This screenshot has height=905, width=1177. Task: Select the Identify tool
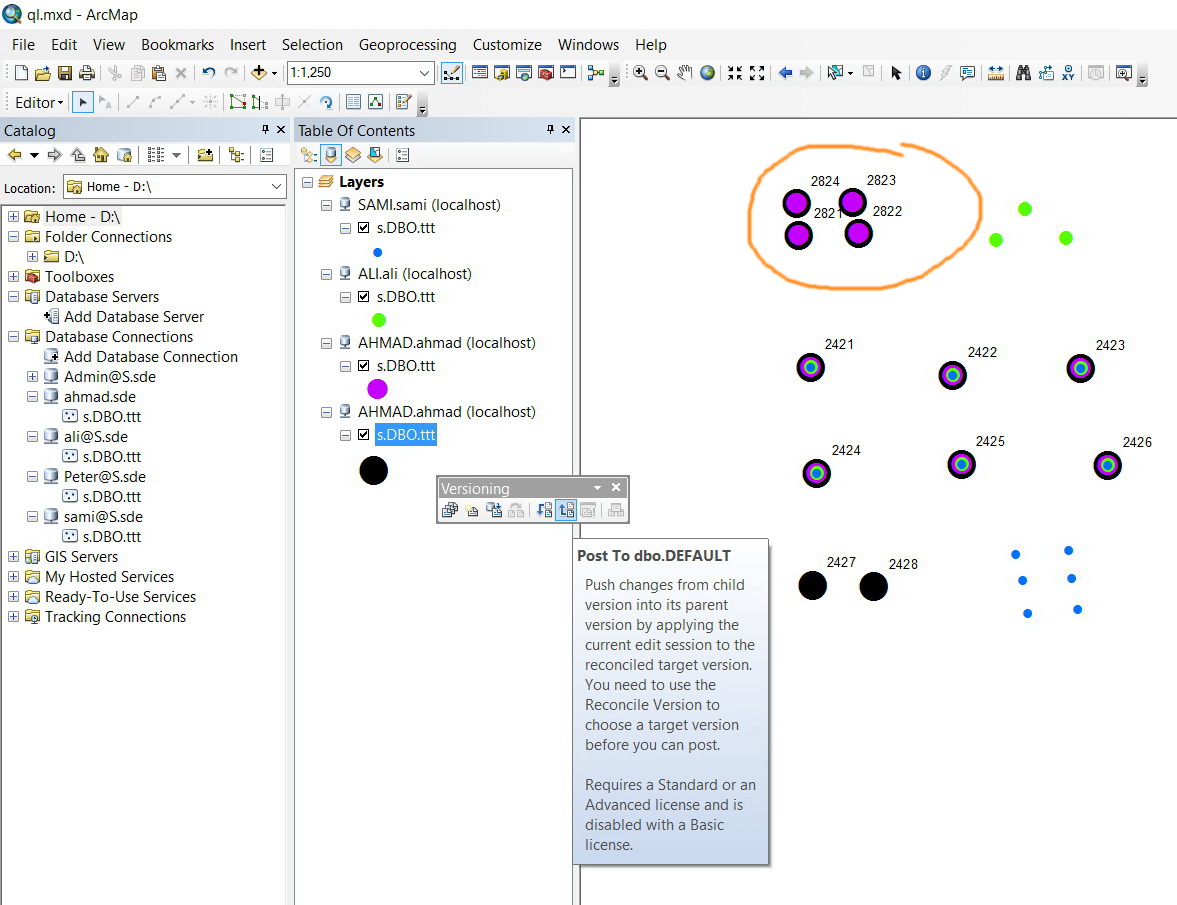(x=923, y=73)
